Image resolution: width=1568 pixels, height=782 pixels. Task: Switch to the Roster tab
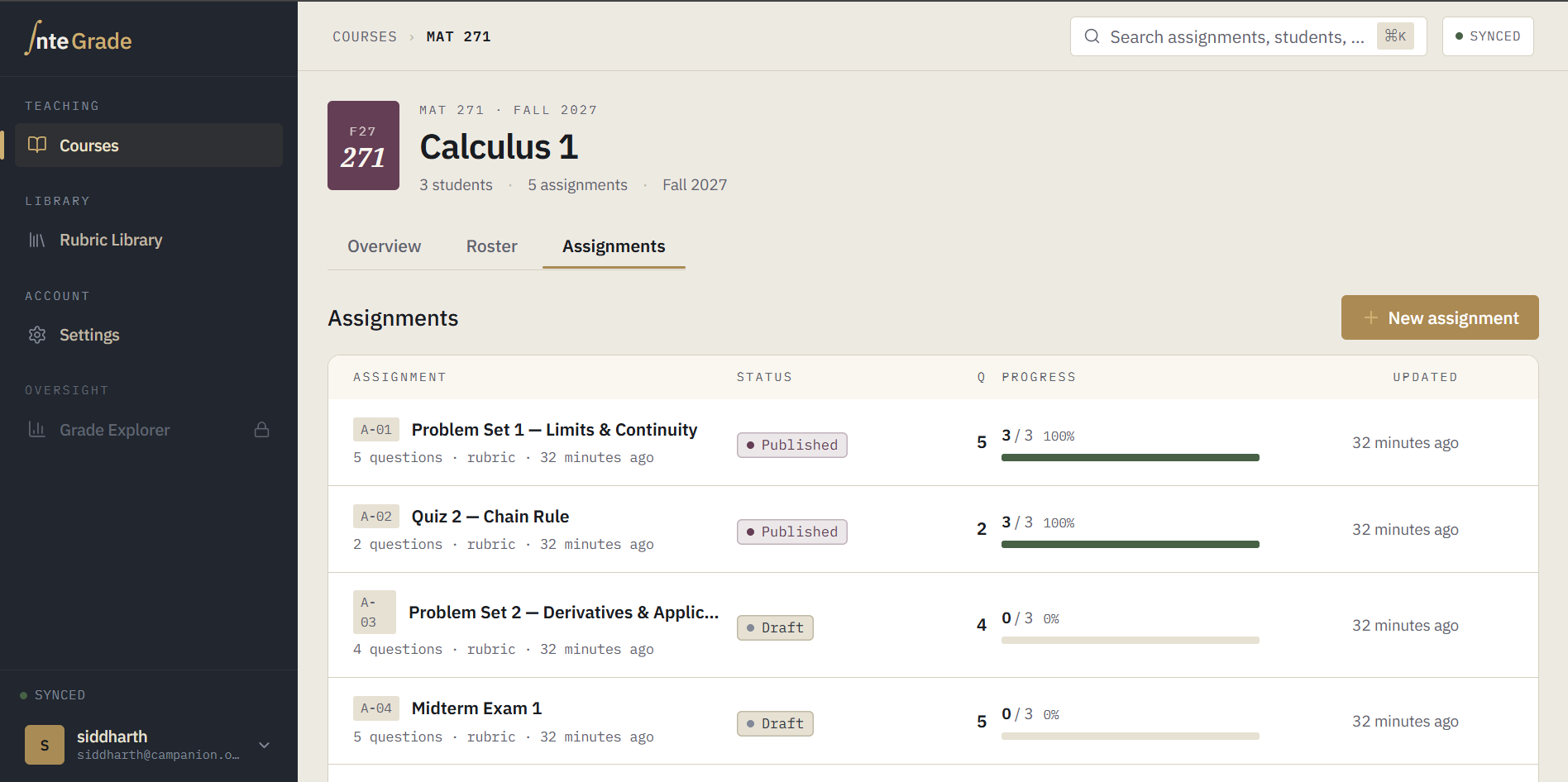tap(491, 246)
